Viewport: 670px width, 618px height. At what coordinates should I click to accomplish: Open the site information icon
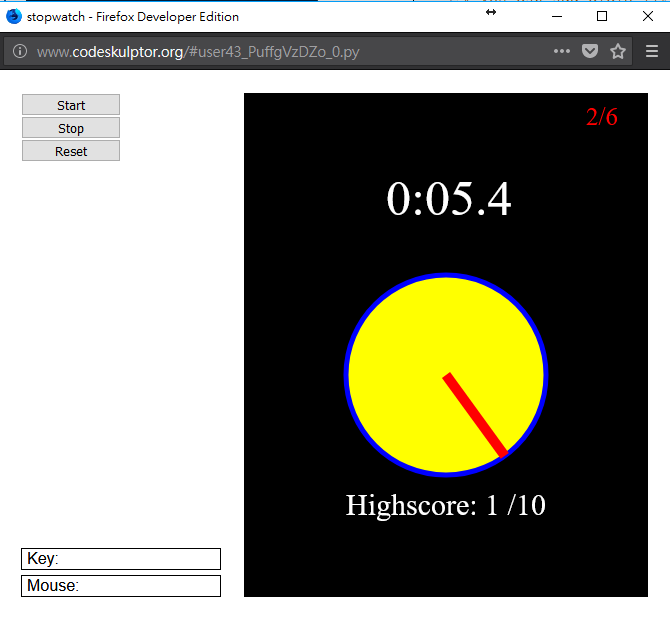(19, 52)
